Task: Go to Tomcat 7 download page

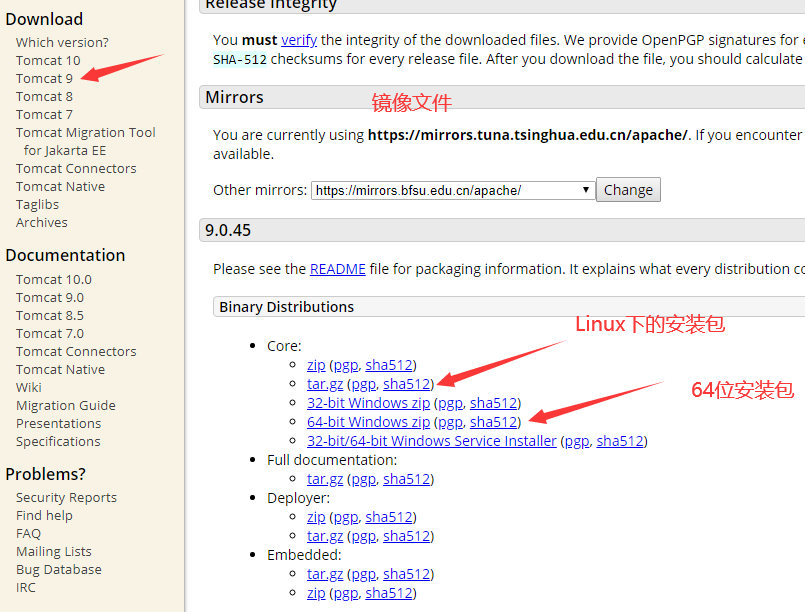Action: pyautogui.click(x=44, y=114)
